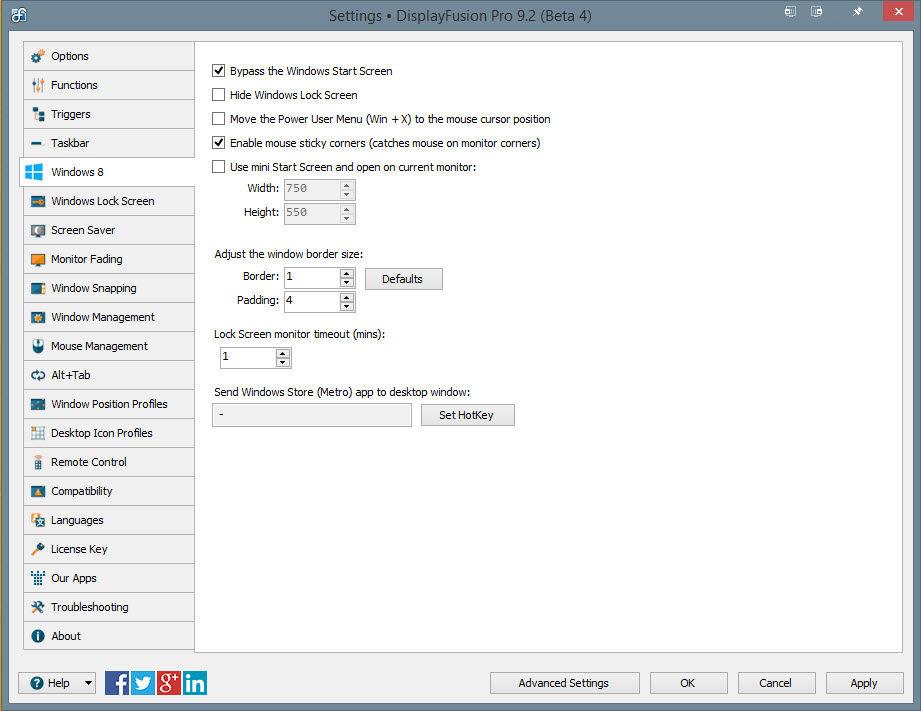Click the pin icon in title bar

[858, 11]
